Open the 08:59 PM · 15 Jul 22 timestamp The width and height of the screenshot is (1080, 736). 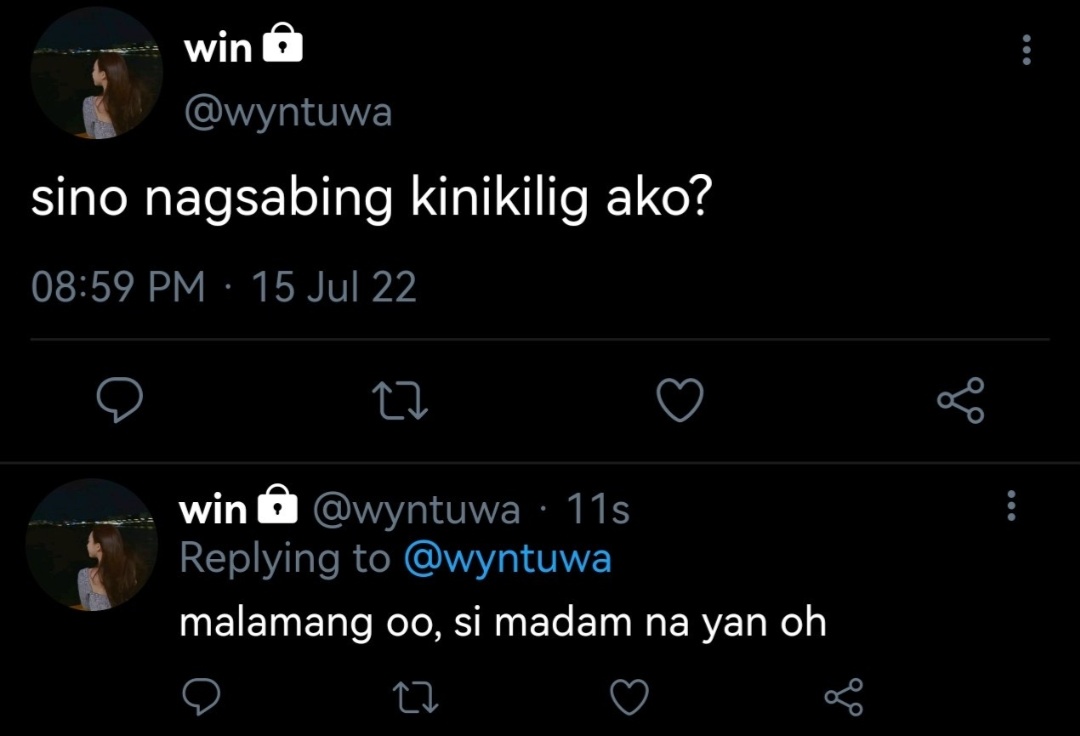(224, 287)
